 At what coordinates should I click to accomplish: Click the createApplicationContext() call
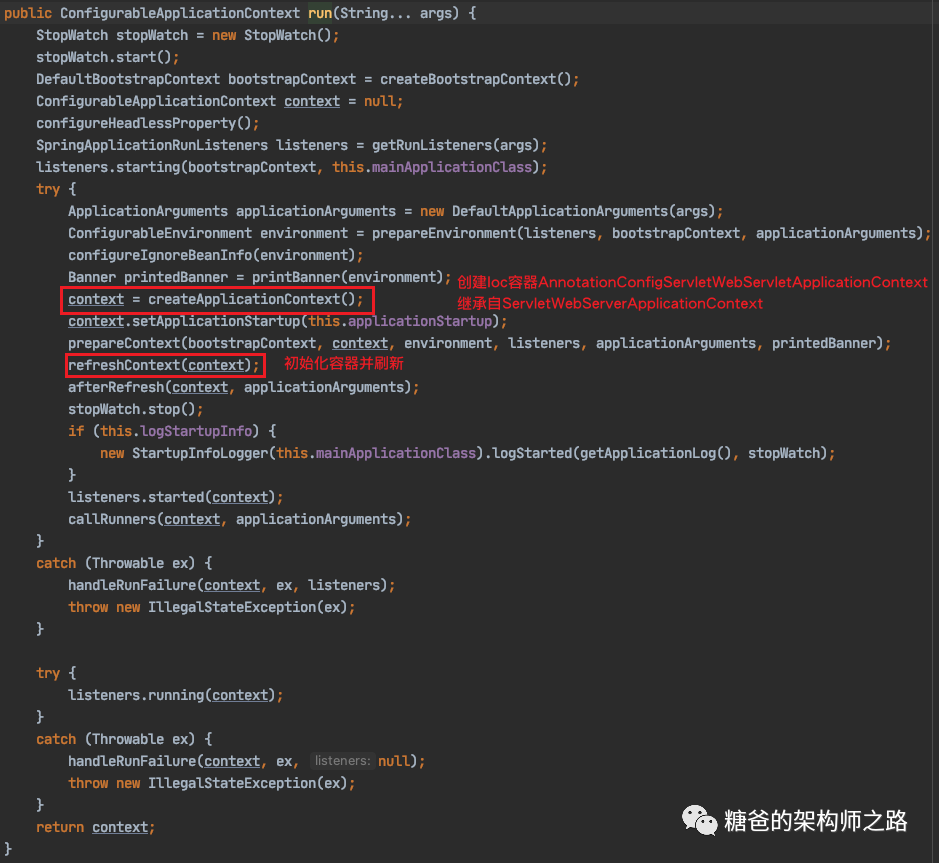[252, 299]
